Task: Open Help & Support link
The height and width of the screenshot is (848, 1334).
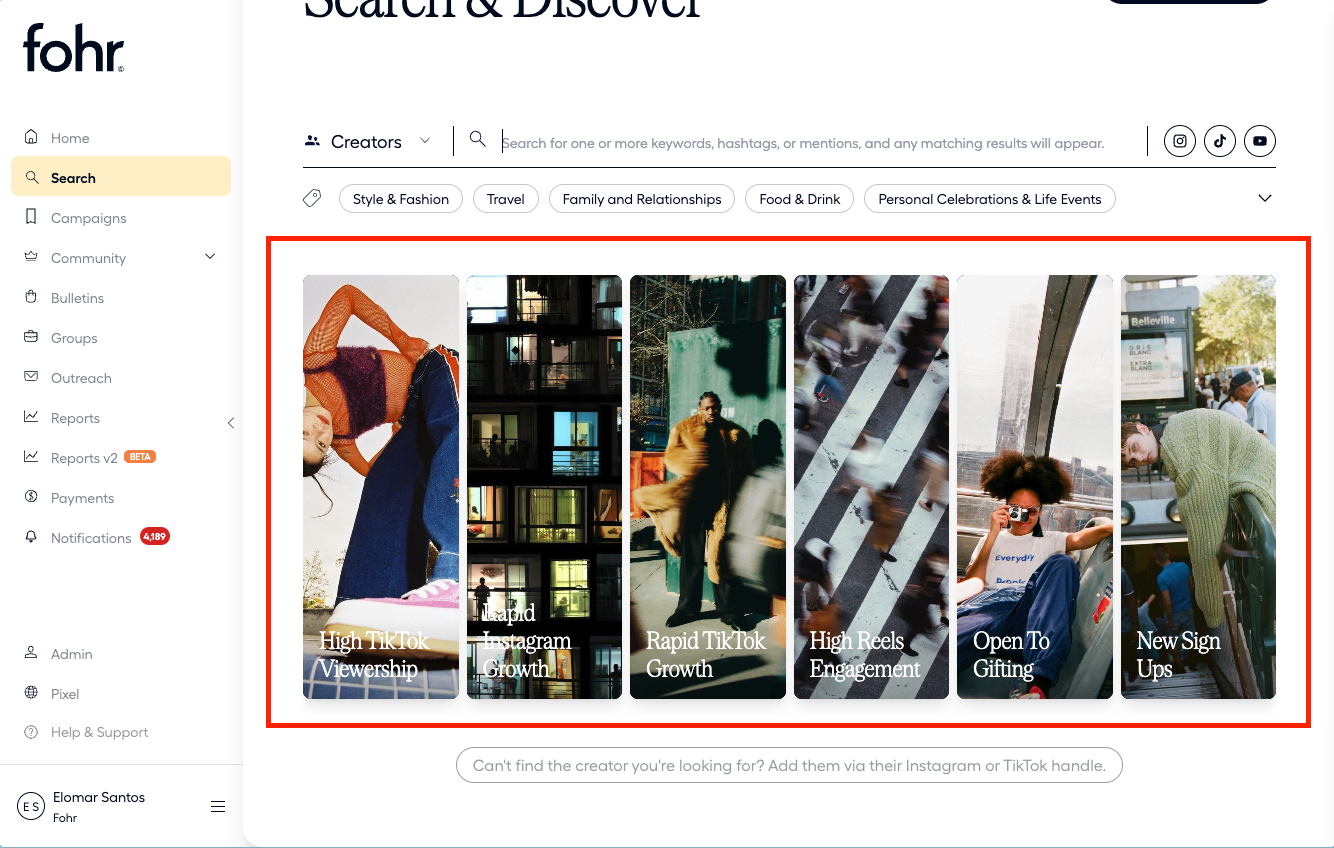Action: point(99,732)
